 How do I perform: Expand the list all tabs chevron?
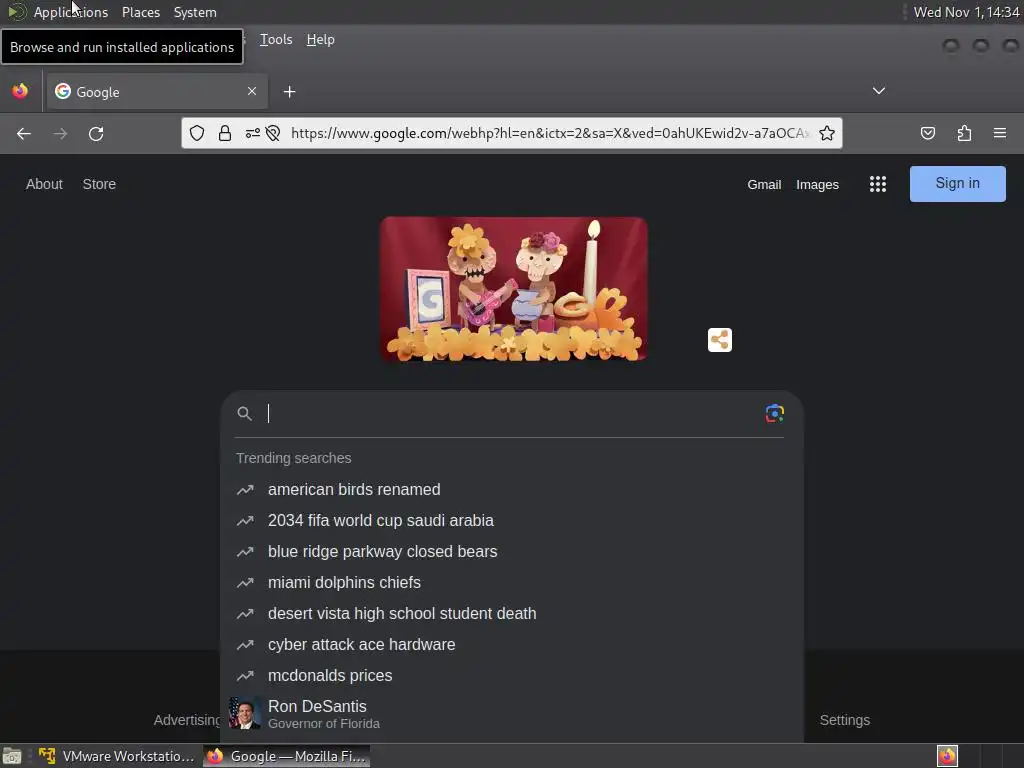[879, 91]
